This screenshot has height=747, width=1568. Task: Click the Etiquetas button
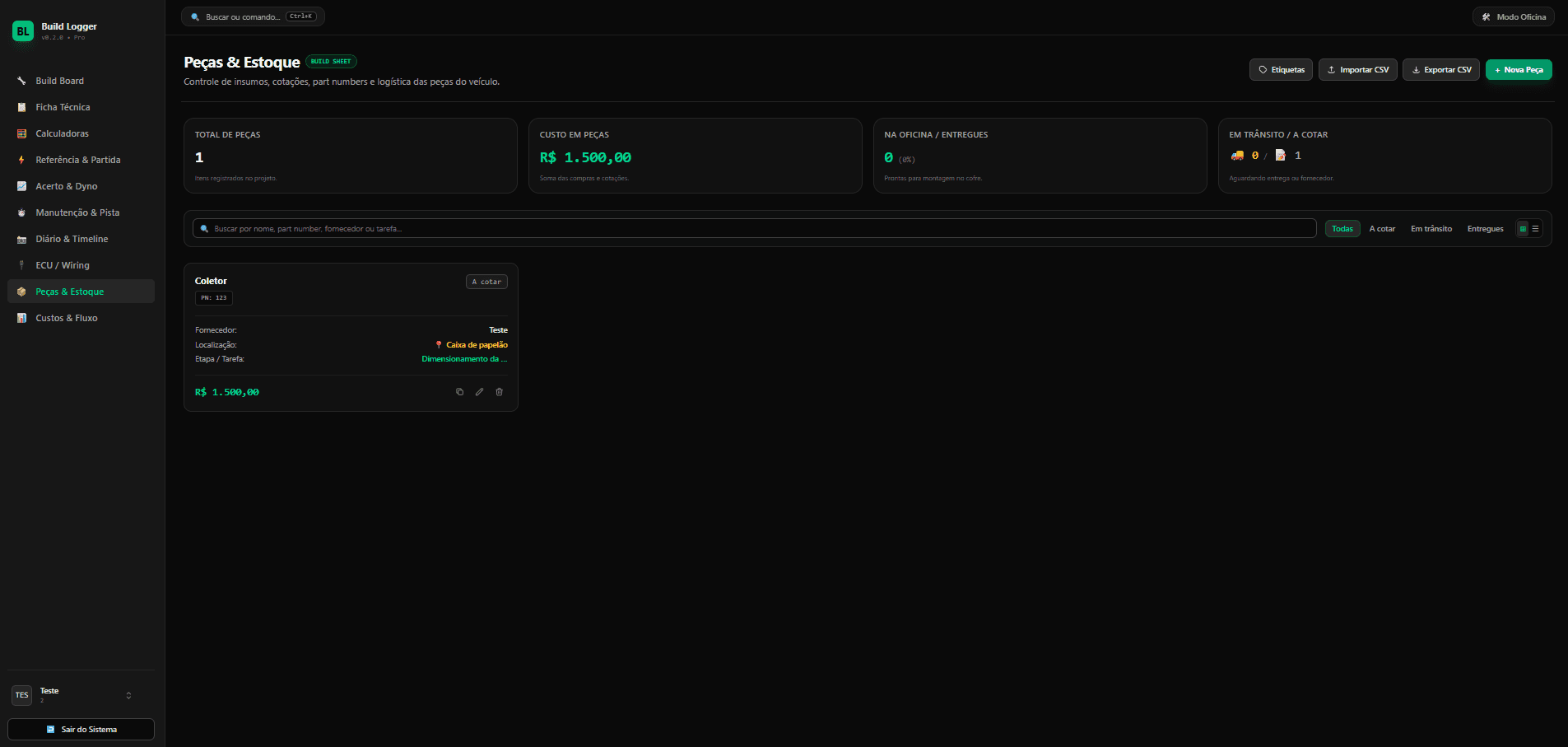[1281, 70]
